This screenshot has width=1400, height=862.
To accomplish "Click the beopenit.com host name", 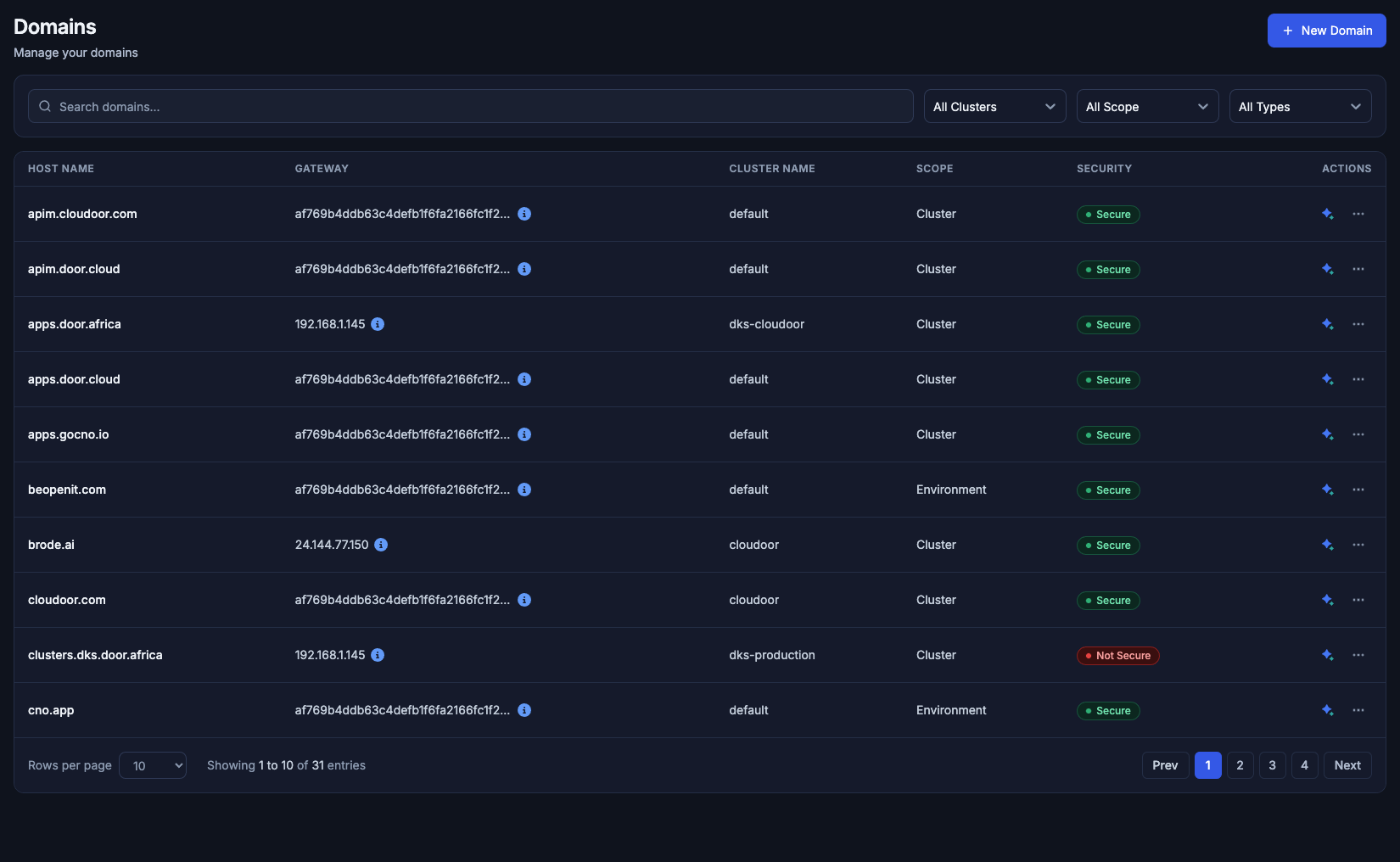I will tap(67, 490).
